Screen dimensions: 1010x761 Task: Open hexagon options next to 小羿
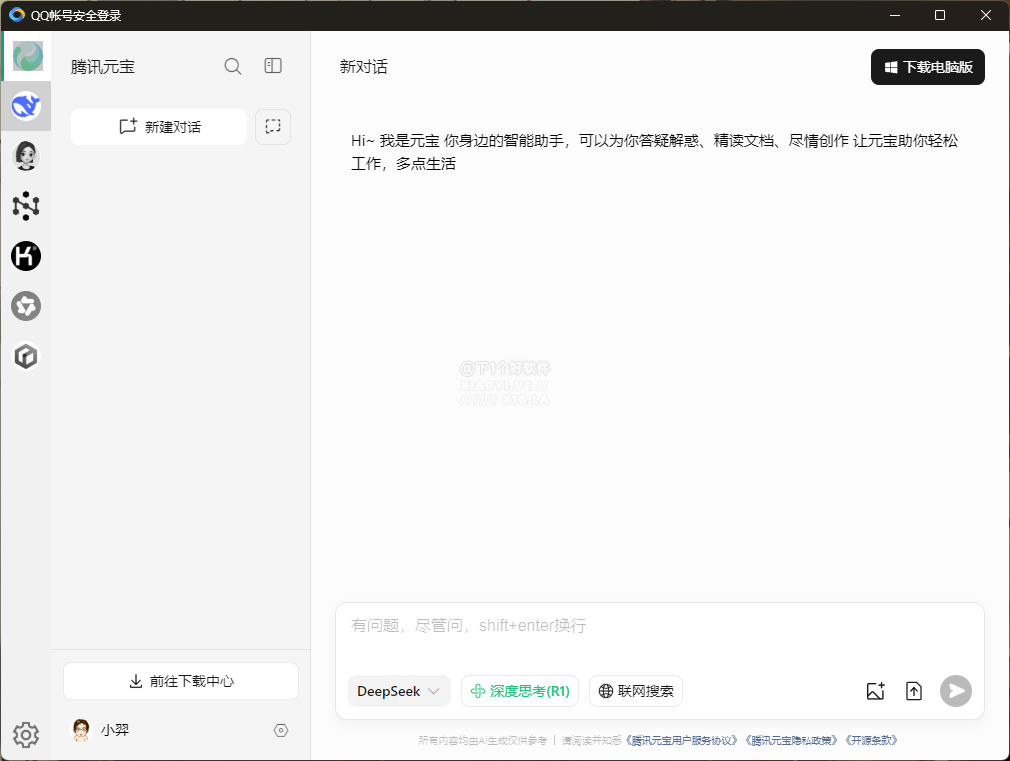(281, 731)
